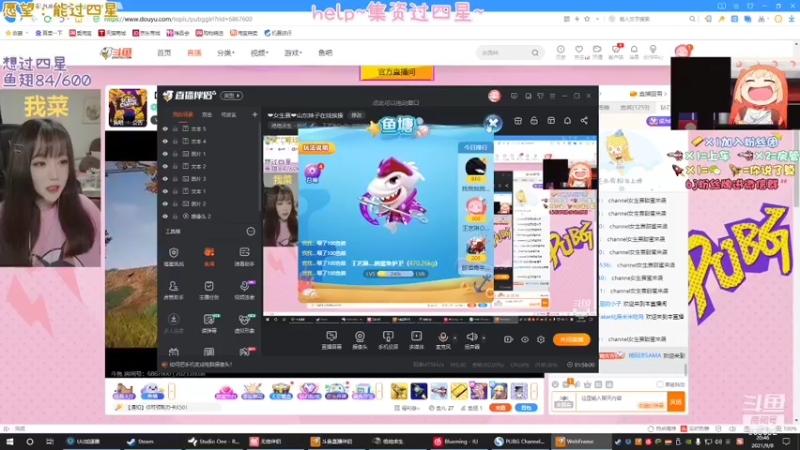Hide the 摄像头 2 layer

tap(165, 216)
